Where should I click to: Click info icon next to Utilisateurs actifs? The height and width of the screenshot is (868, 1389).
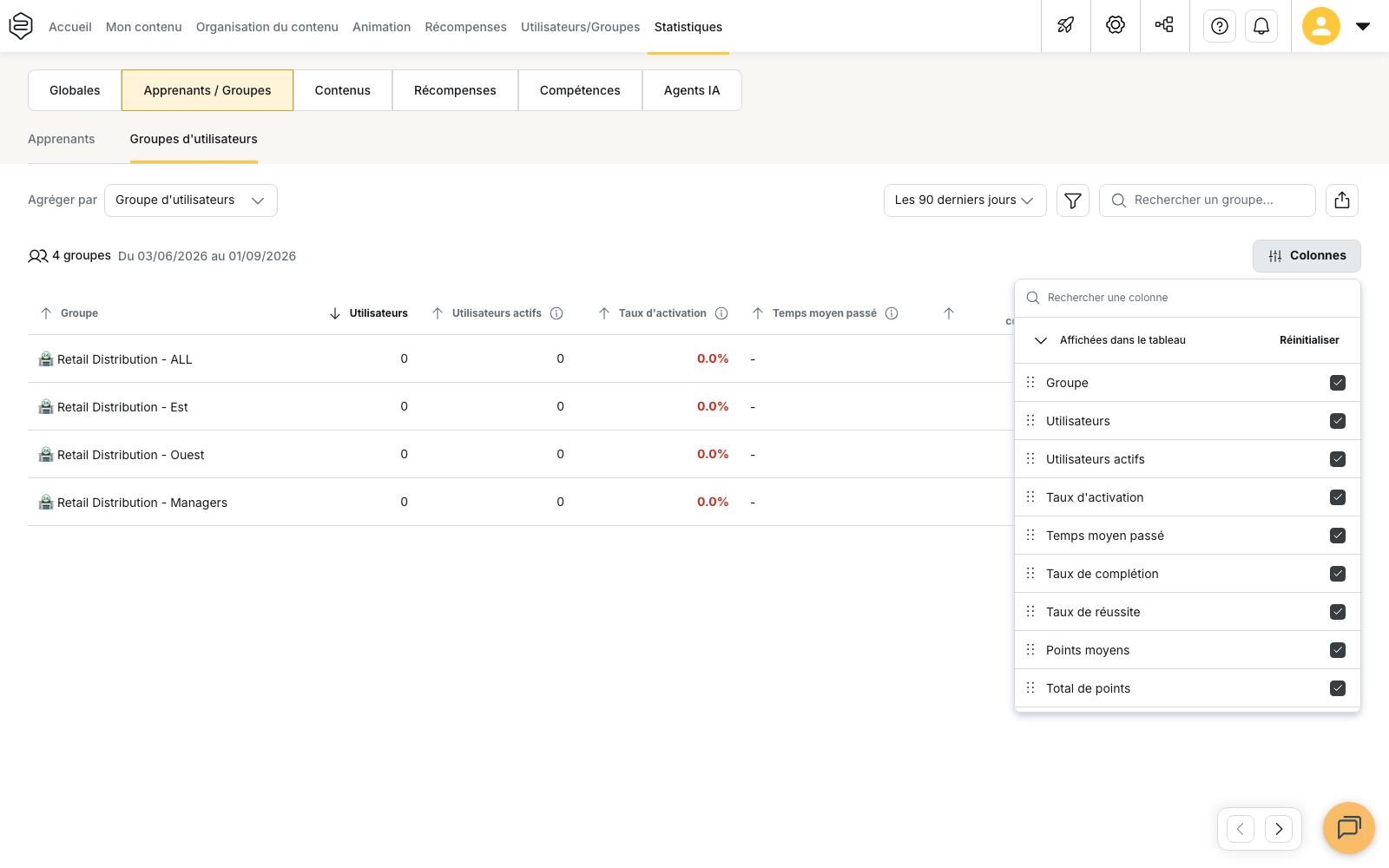click(x=557, y=313)
